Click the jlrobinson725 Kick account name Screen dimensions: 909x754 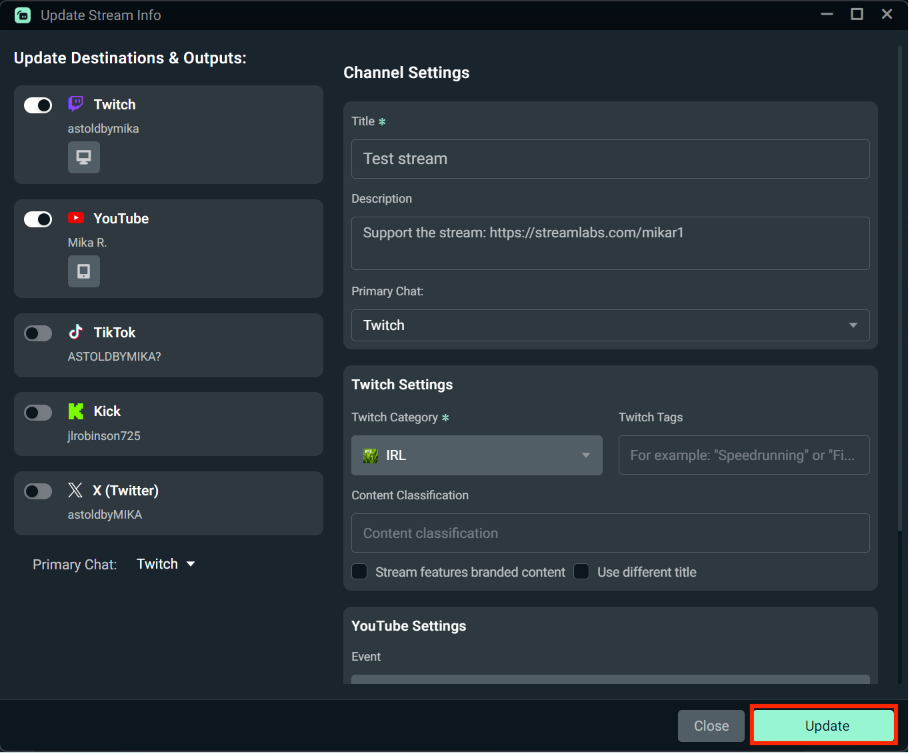pyautogui.click(x=104, y=436)
